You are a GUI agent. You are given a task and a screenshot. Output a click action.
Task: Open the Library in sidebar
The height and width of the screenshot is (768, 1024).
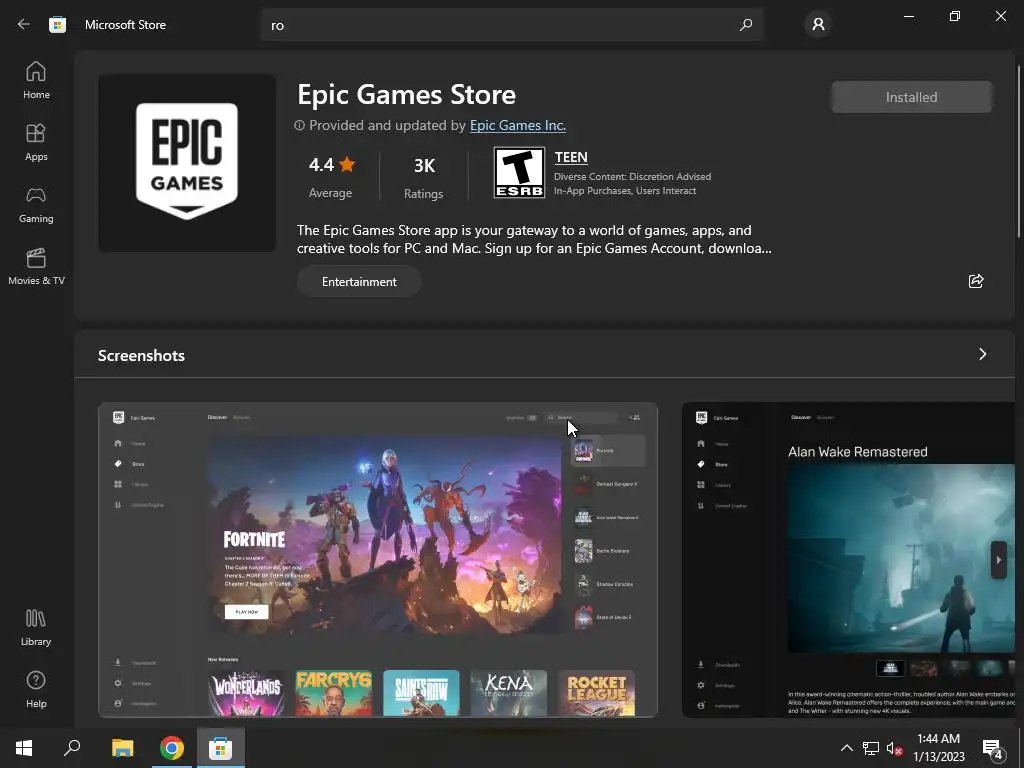36,628
